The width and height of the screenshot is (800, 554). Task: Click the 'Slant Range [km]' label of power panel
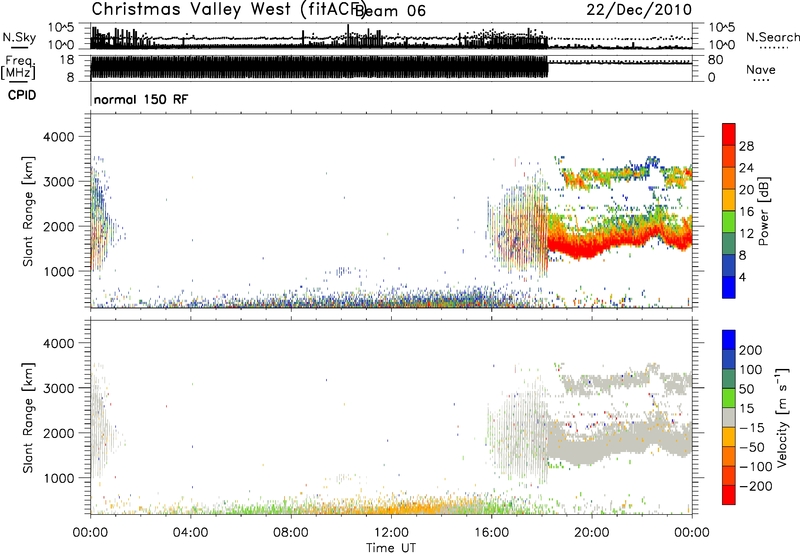(28, 211)
